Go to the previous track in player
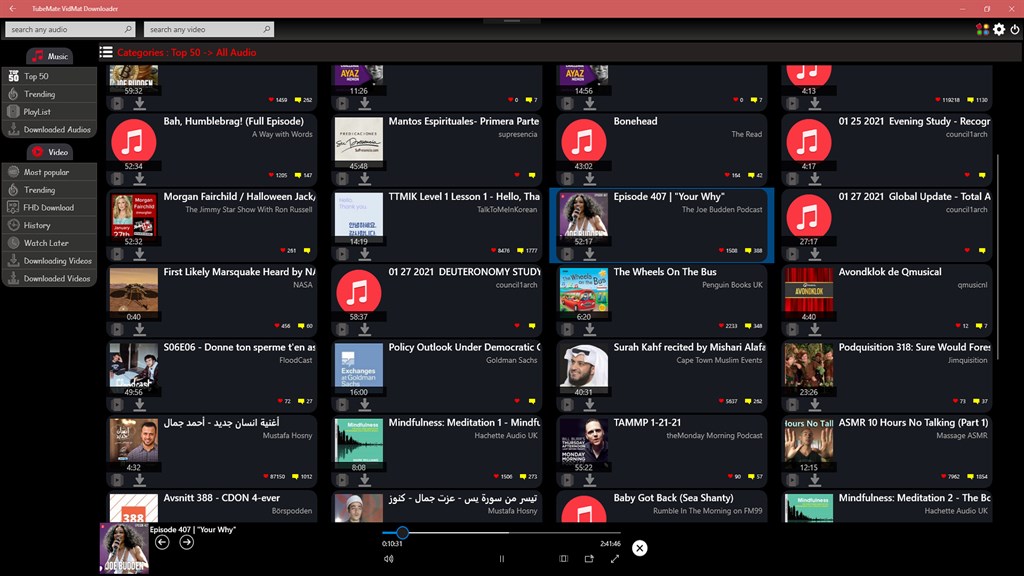The height and width of the screenshot is (576, 1024). (x=162, y=542)
